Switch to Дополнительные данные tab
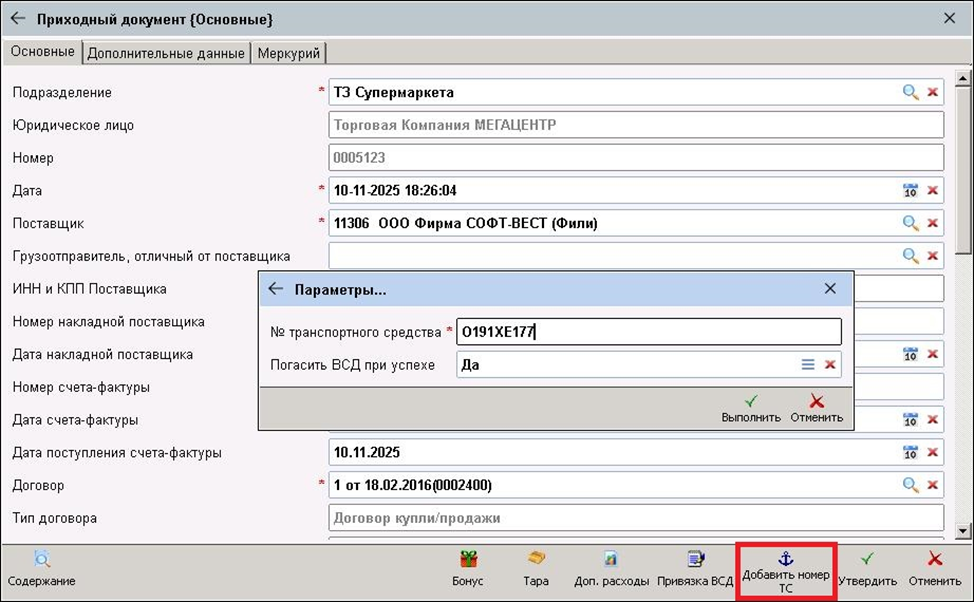Viewport: 974px width, 602px height. point(166,53)
